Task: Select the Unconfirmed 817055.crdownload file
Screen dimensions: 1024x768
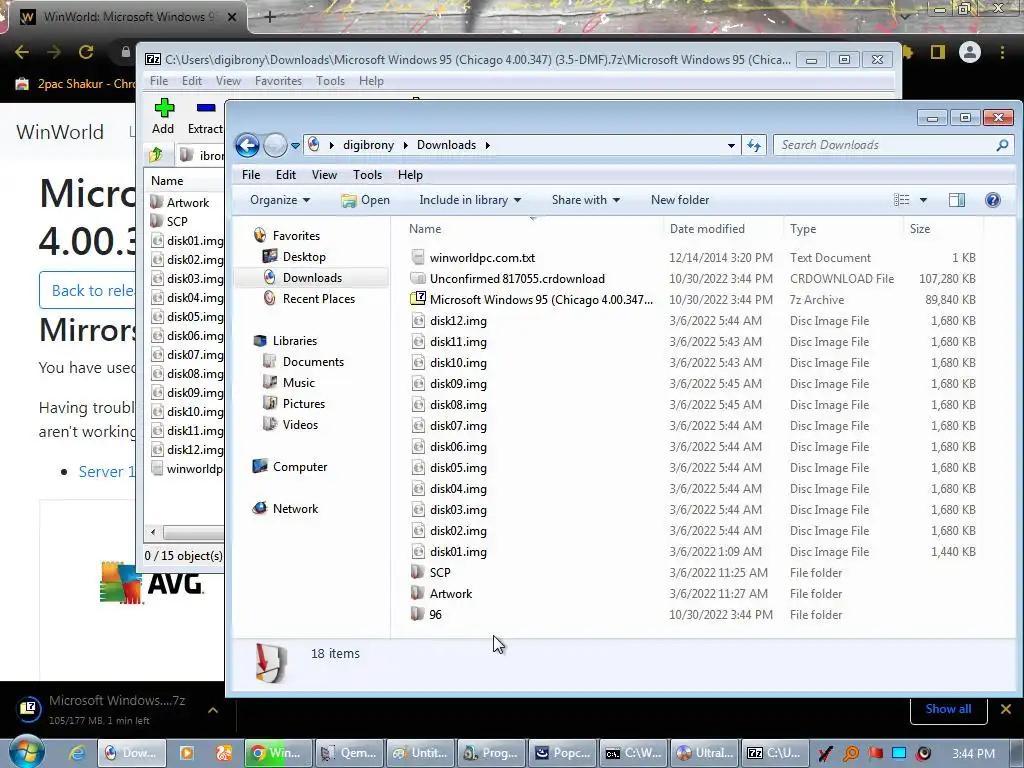Action: [517, 279]
